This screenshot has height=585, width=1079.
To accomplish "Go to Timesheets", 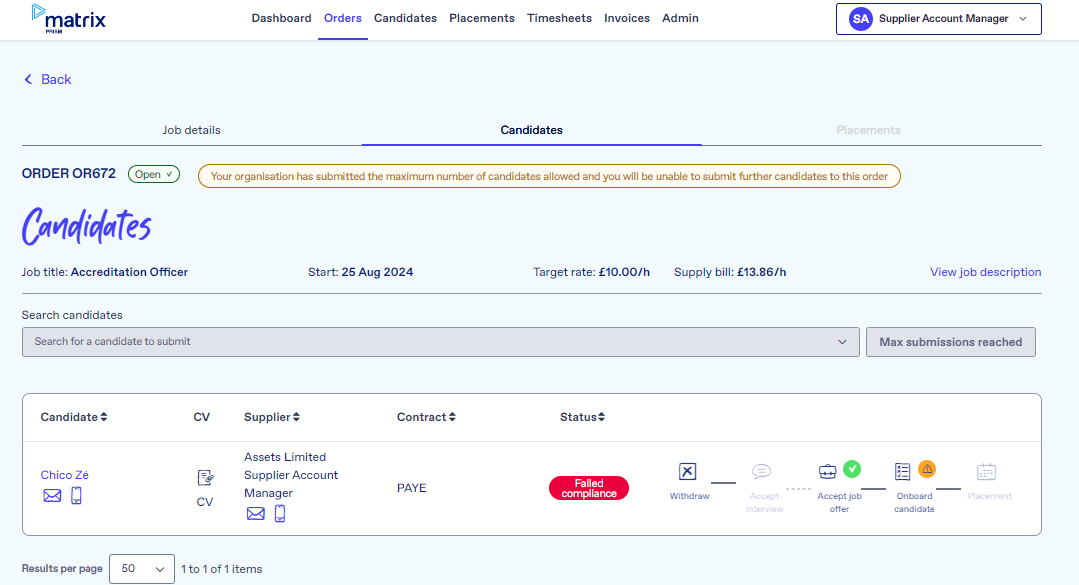I will pyautogui.click(x=559, y=19).
